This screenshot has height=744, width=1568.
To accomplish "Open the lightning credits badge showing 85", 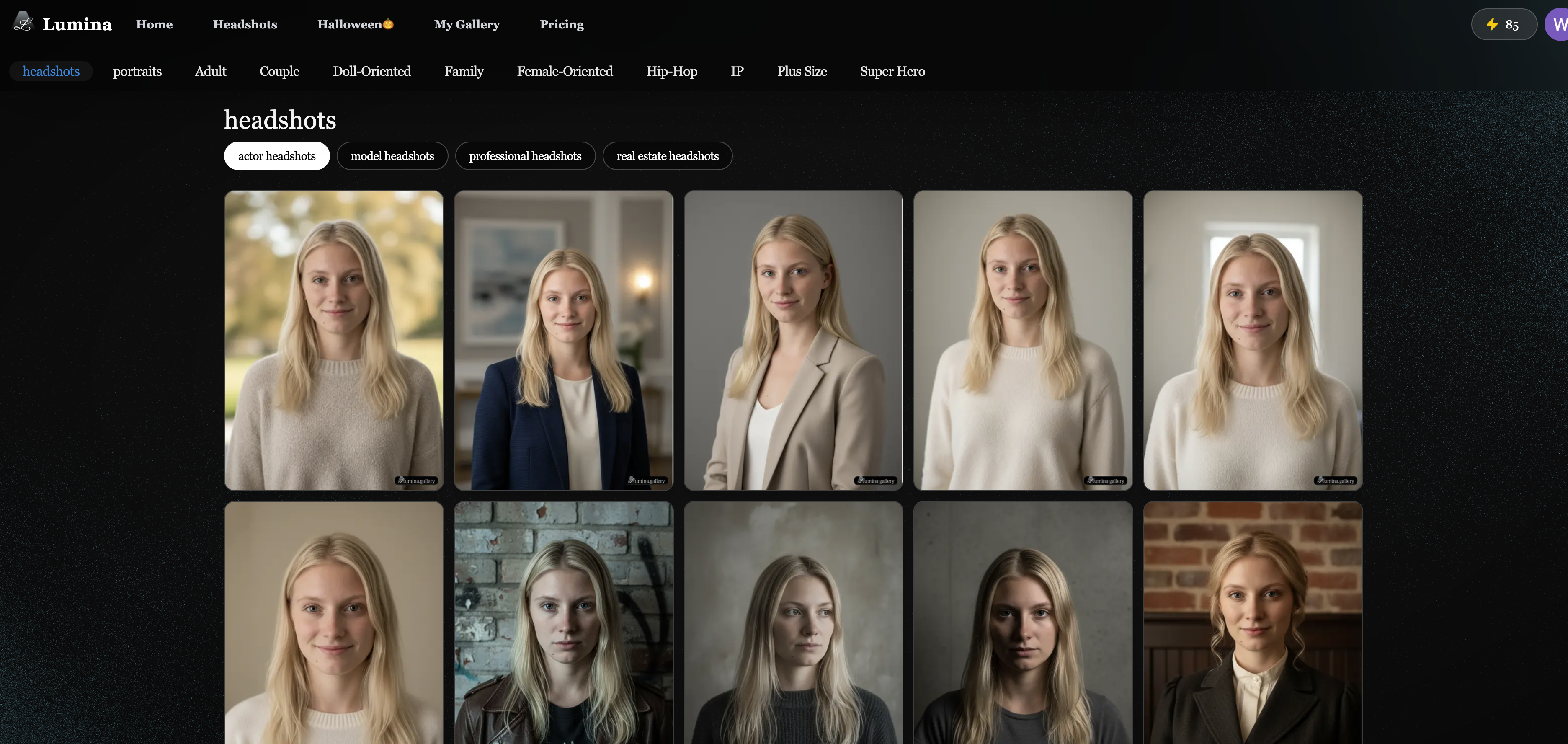I will click(x=1504, y=24).
